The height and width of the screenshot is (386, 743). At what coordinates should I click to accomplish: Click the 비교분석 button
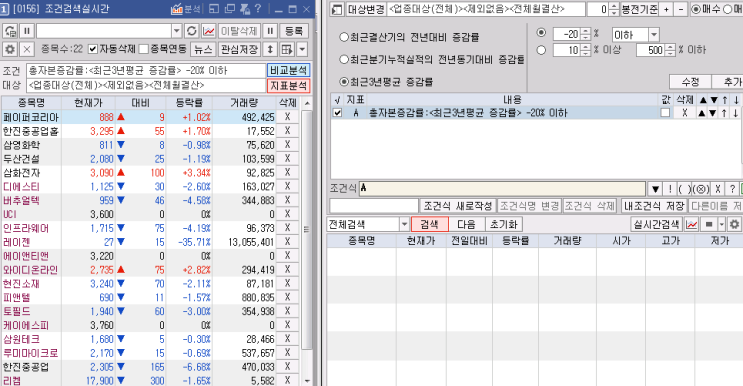[x=288, y=70]
